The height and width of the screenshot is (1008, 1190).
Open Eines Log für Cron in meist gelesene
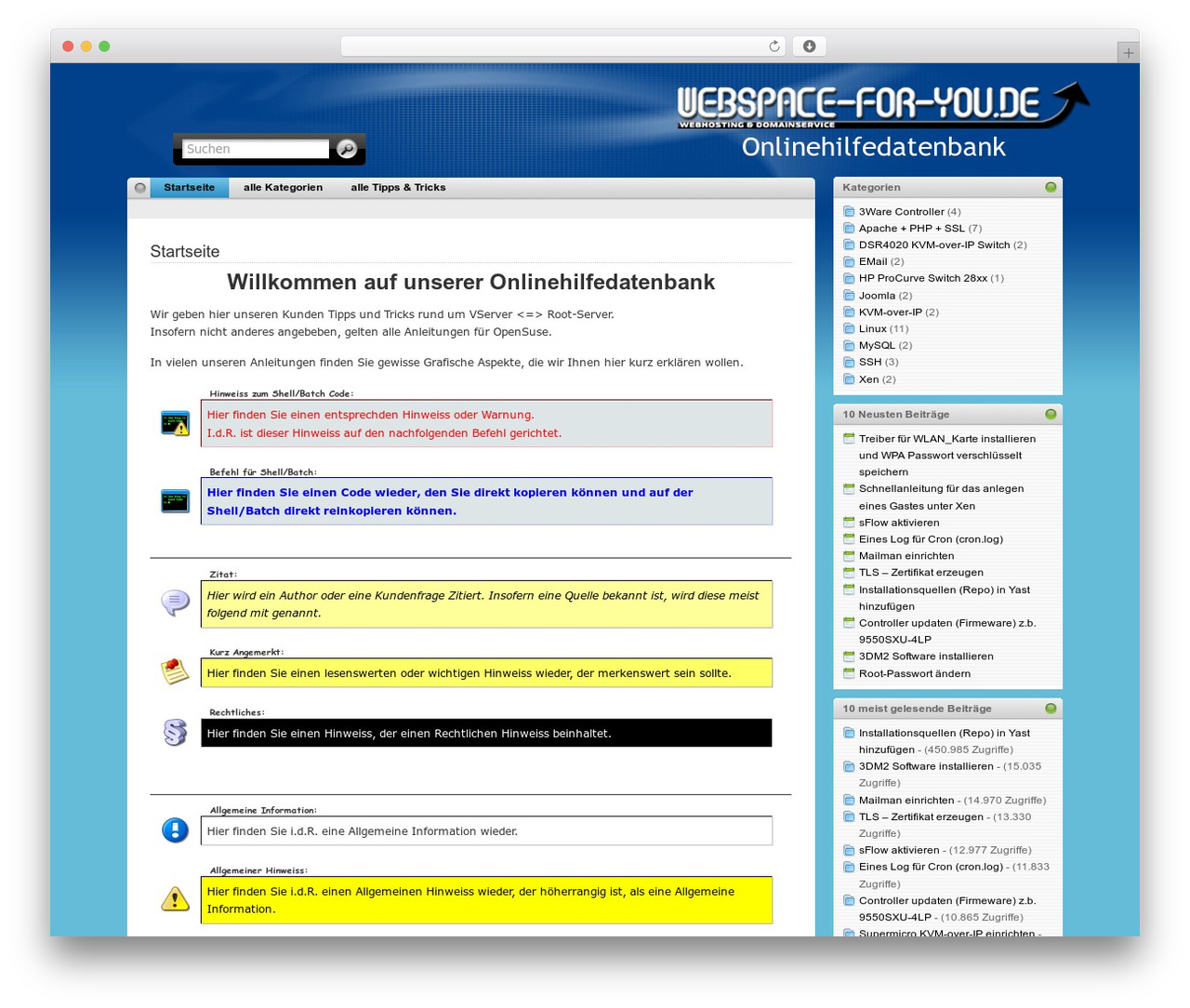[x=932, y=867]
